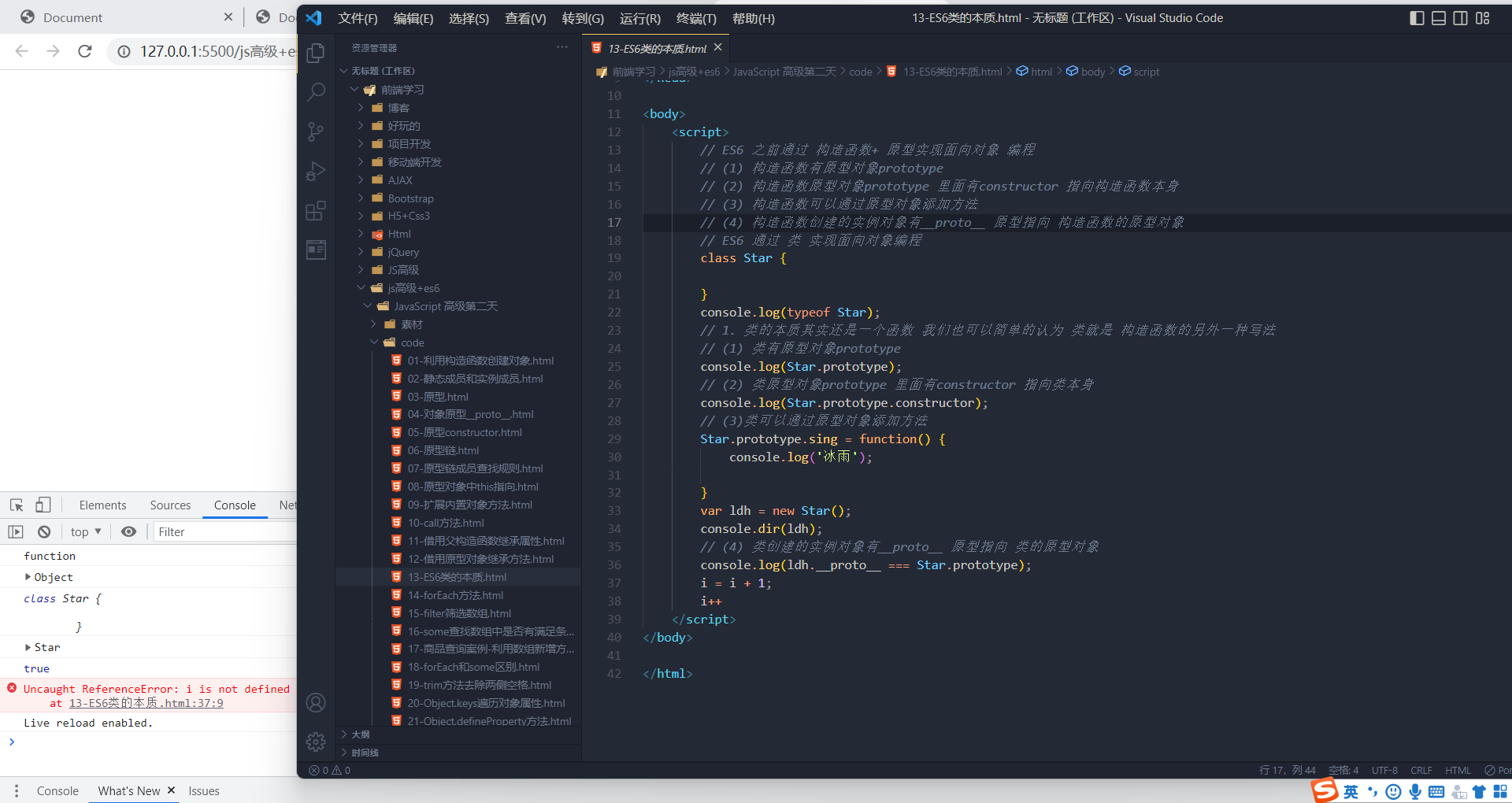
Task: Click the Filter input in console
Action: point(224,532)
